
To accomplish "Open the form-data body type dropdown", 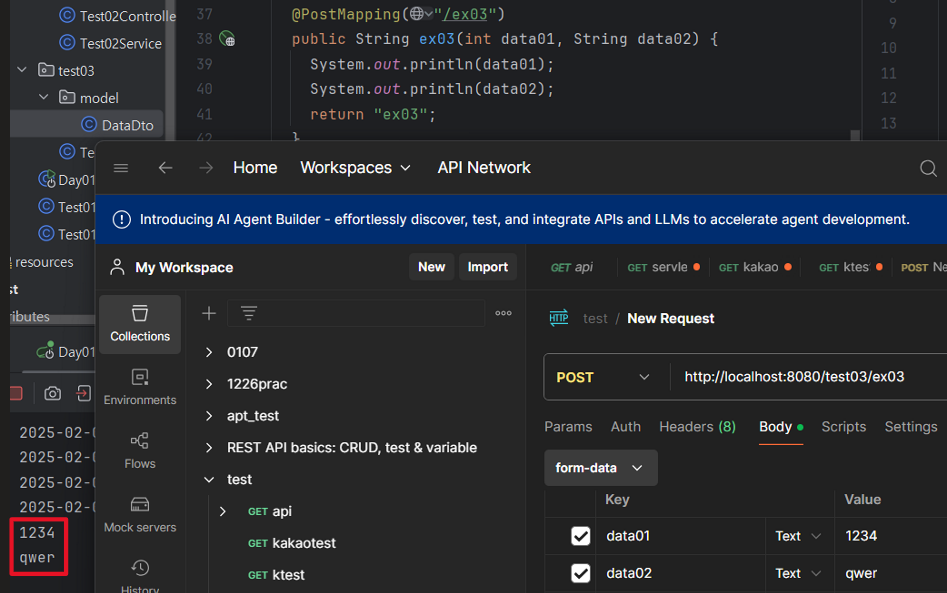I will (600, 468).
